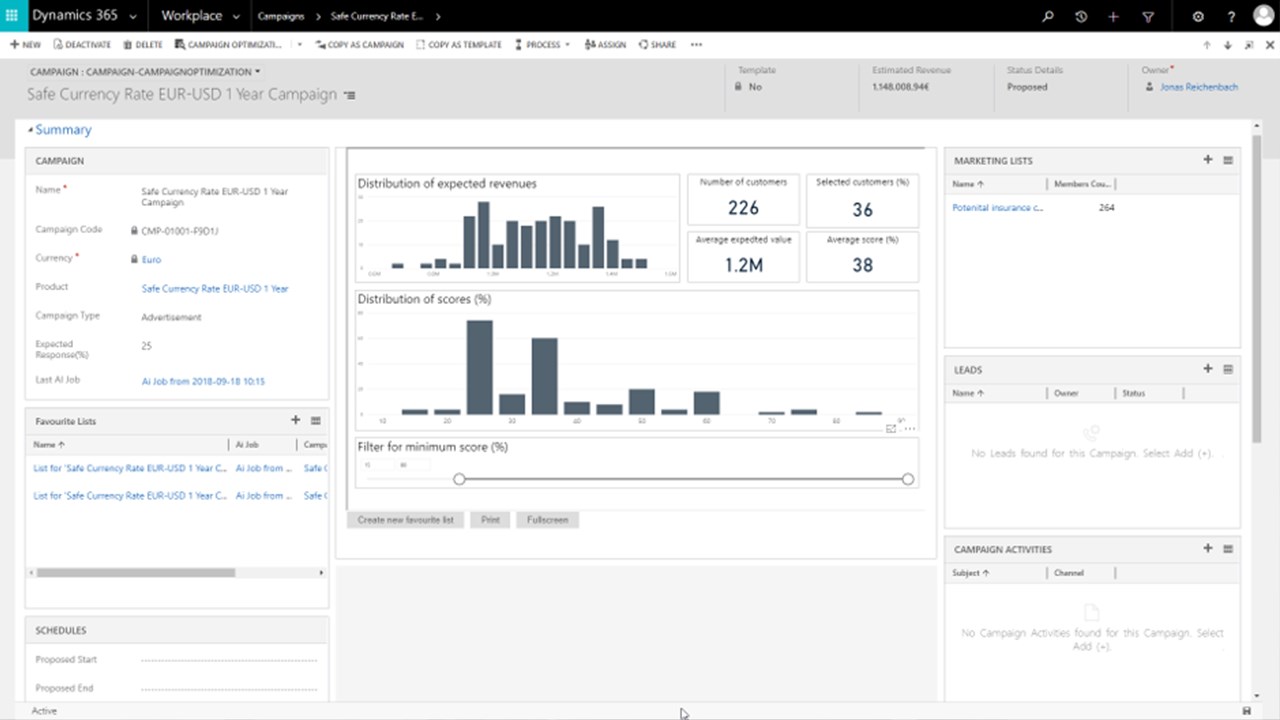Open the search icon in top bar
Viewport: 1280px width, 720px height.
click(1048, 17)
